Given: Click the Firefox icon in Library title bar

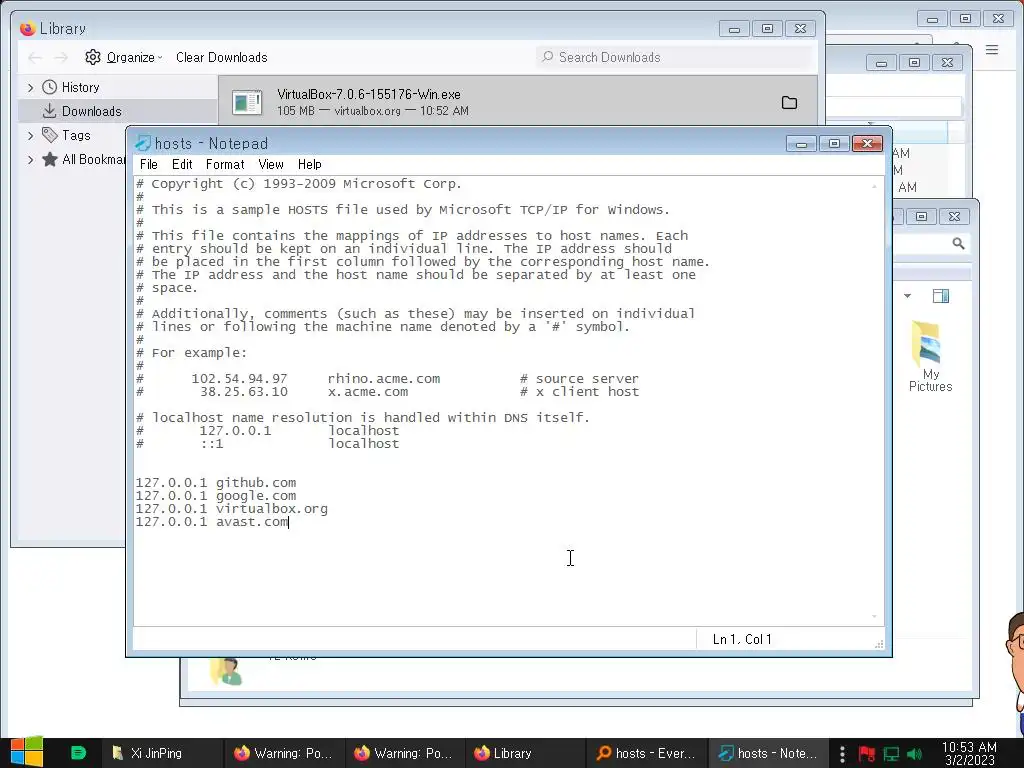Looking at the screenshot, I should [27, 28].
